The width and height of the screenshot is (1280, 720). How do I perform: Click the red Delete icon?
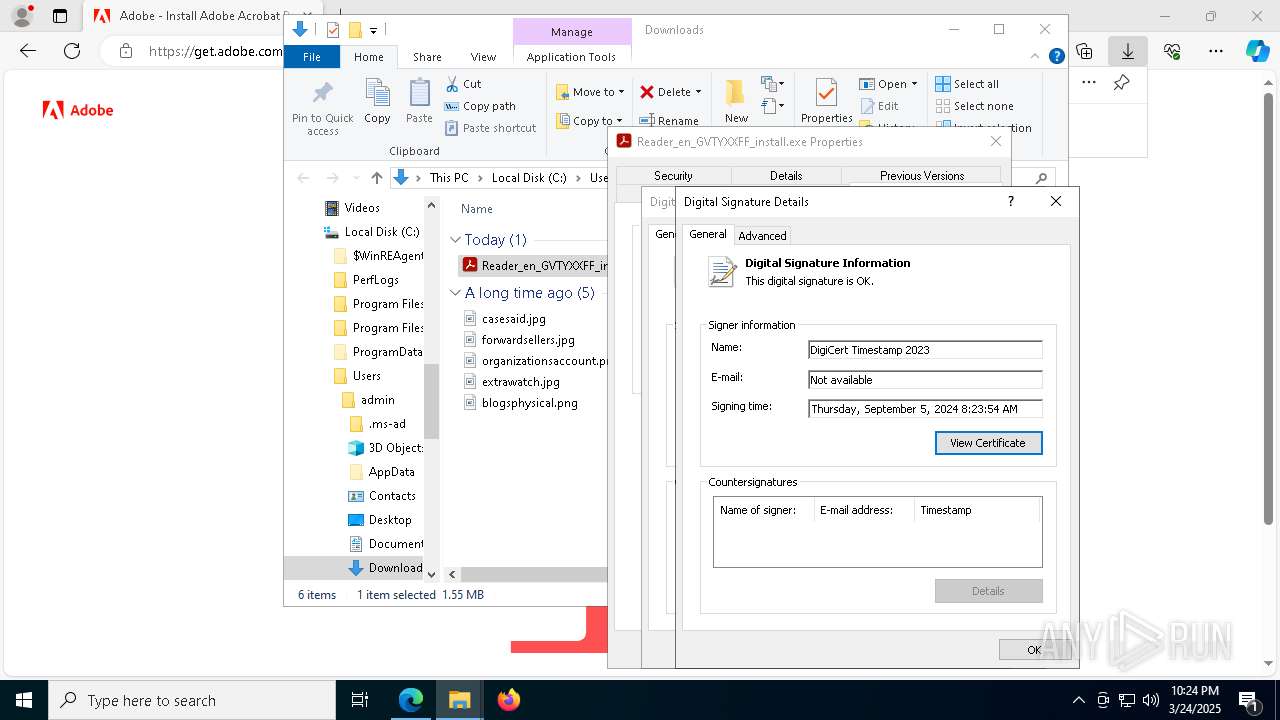[647, 92]
